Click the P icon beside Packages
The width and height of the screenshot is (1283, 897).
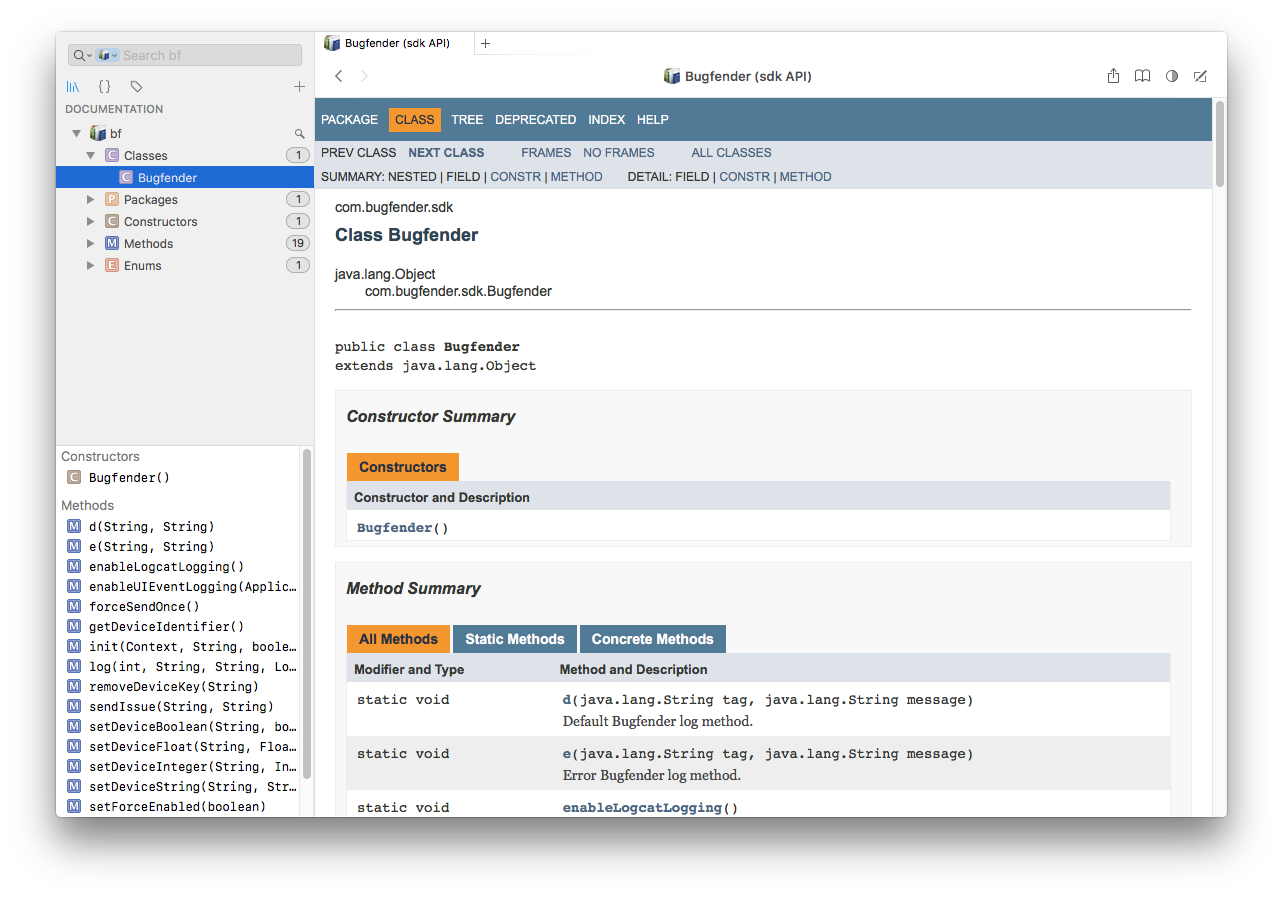pos(112,199)
